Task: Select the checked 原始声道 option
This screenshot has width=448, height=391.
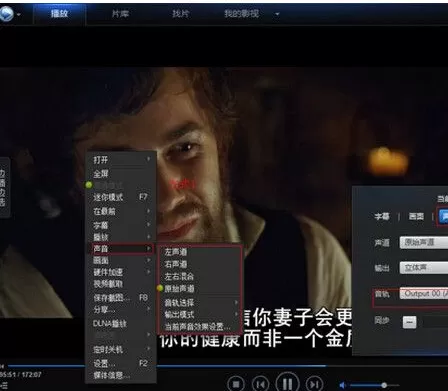Action: pyautogui.click(x=200, y=288)
